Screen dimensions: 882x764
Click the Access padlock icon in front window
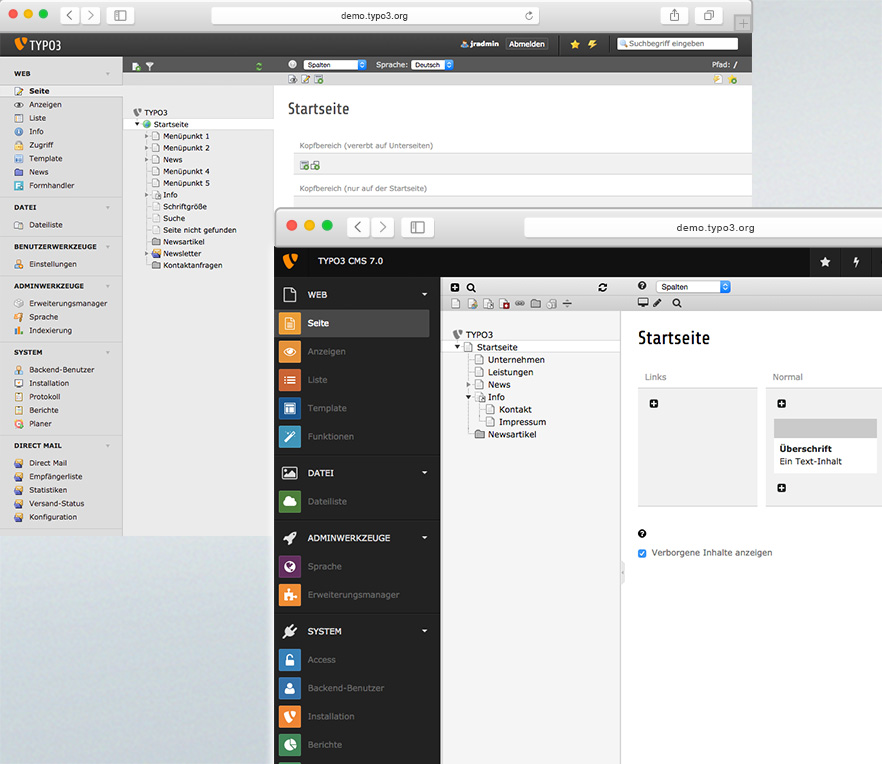(290, 660)
